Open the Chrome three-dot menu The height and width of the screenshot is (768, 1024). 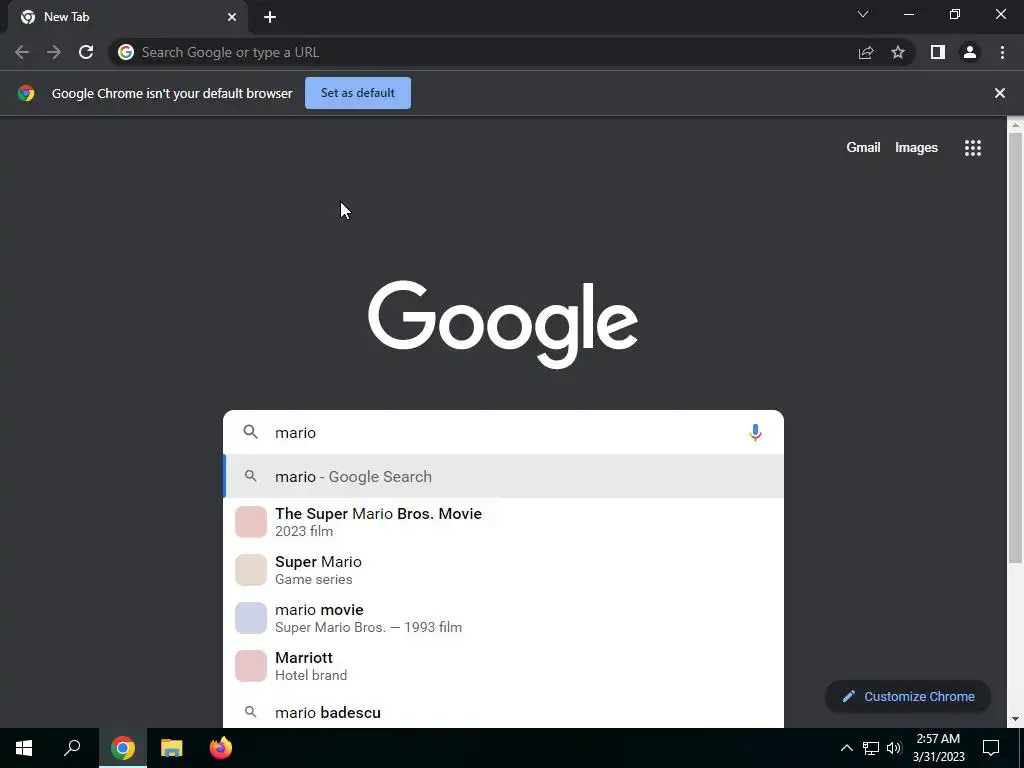pos(1002,52)
